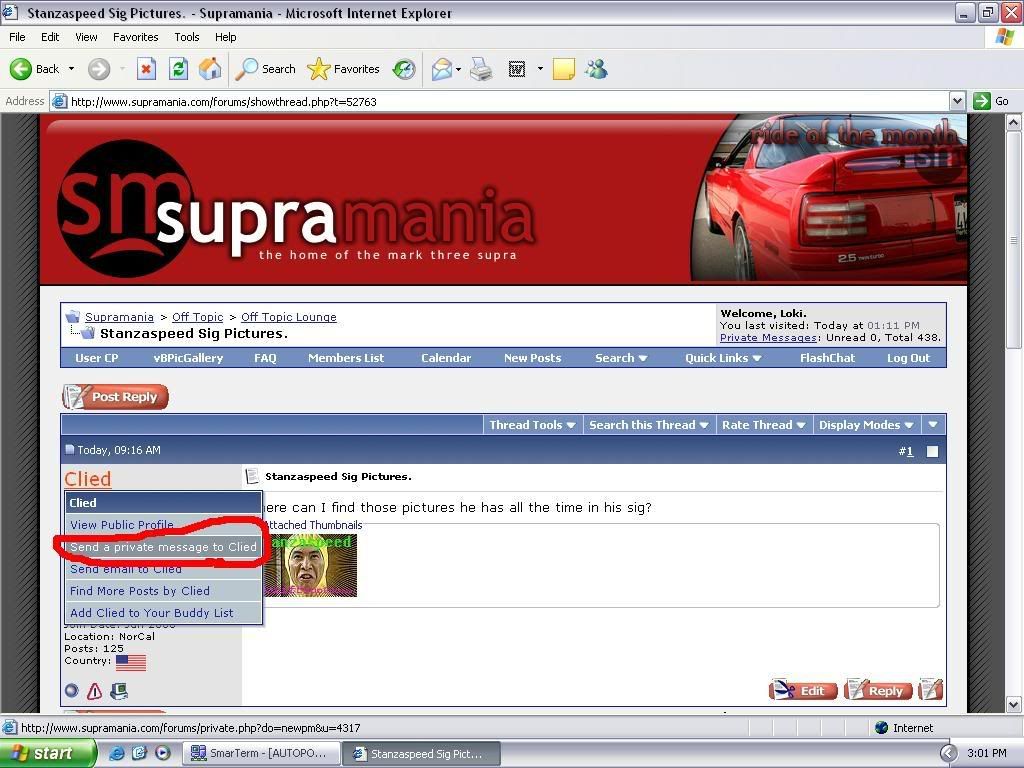Click the Clied username heading
This screenshot has width=1024, height=768.
[88, 479]
